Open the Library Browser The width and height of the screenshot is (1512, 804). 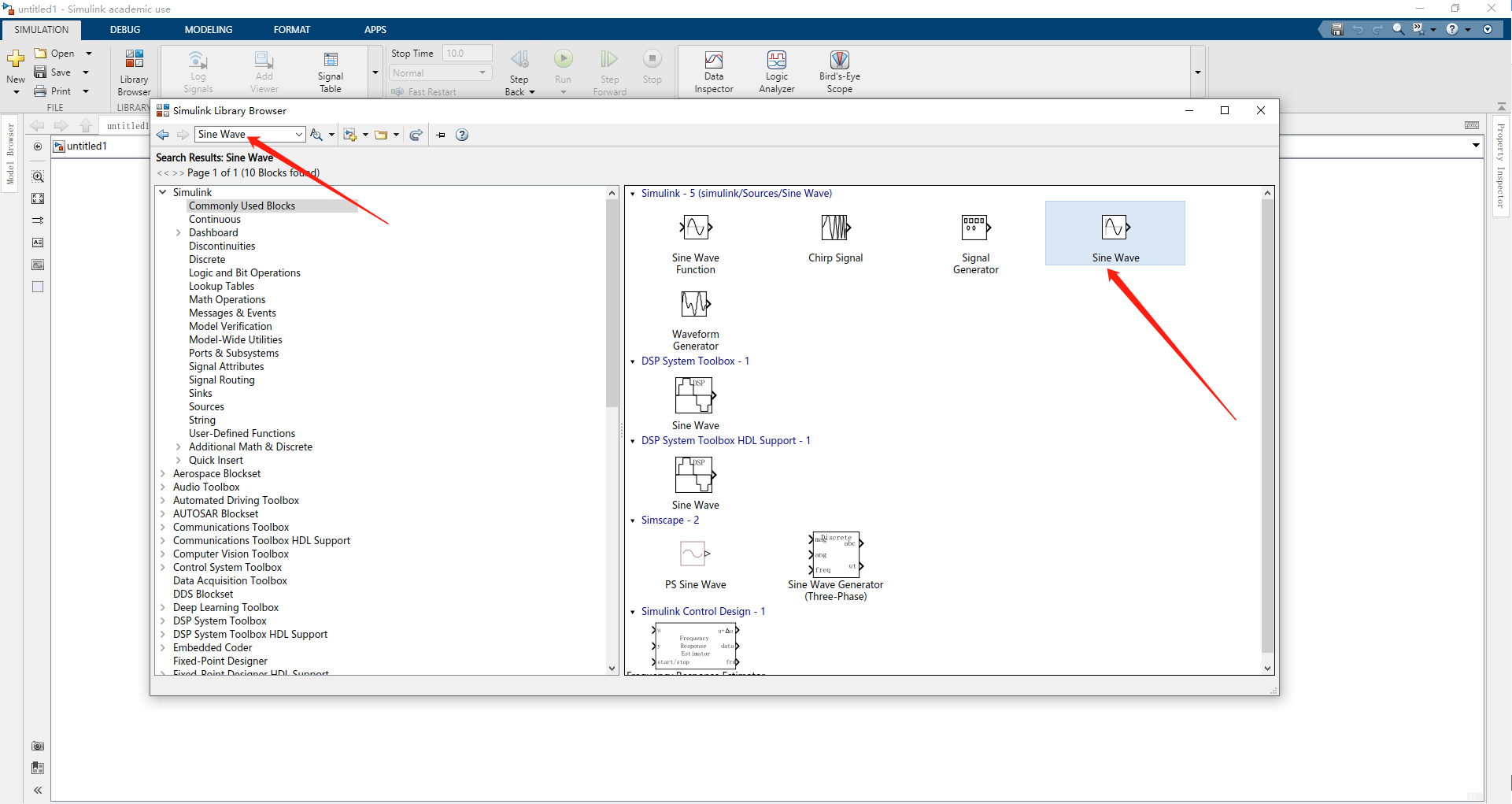click(x=133, y=71)
